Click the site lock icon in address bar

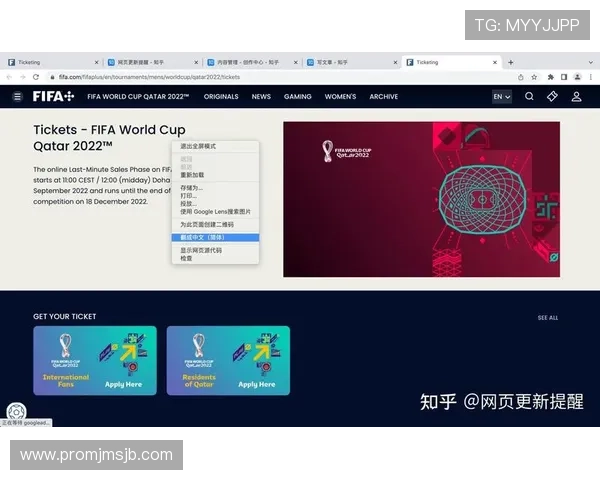pyautogui.click(x=52, y=77)
